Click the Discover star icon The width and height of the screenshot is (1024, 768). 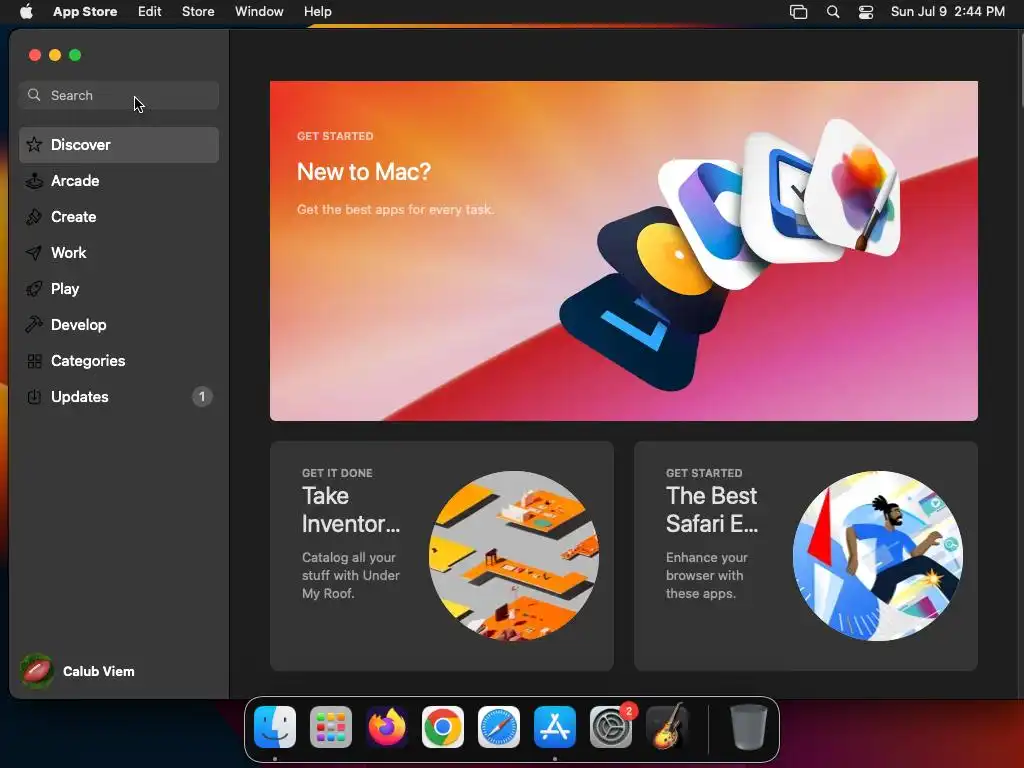tap(34, 145)
